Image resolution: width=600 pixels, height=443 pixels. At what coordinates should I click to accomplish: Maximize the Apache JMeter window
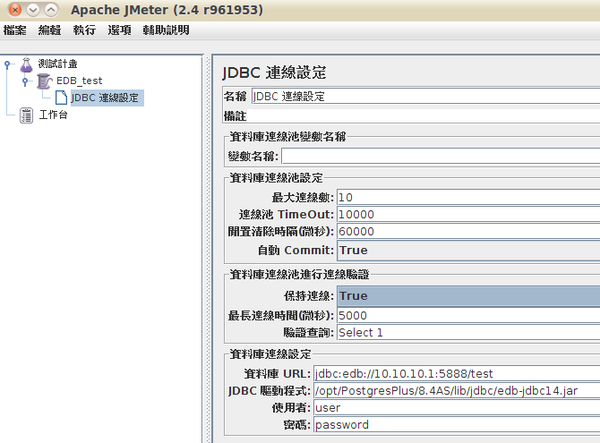pyautogui.click(x=51, y=10)
